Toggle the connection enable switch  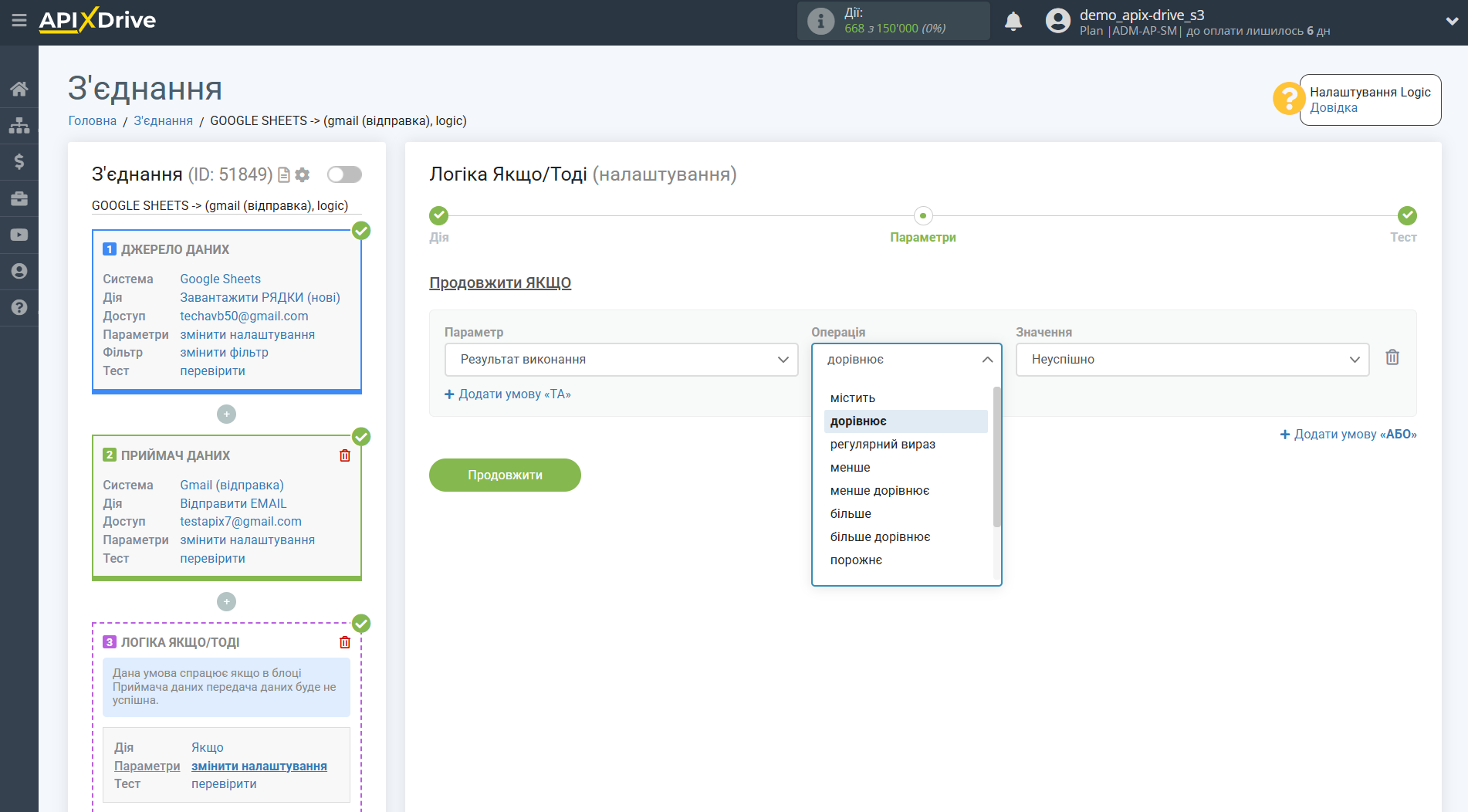(x=344, y=174)
